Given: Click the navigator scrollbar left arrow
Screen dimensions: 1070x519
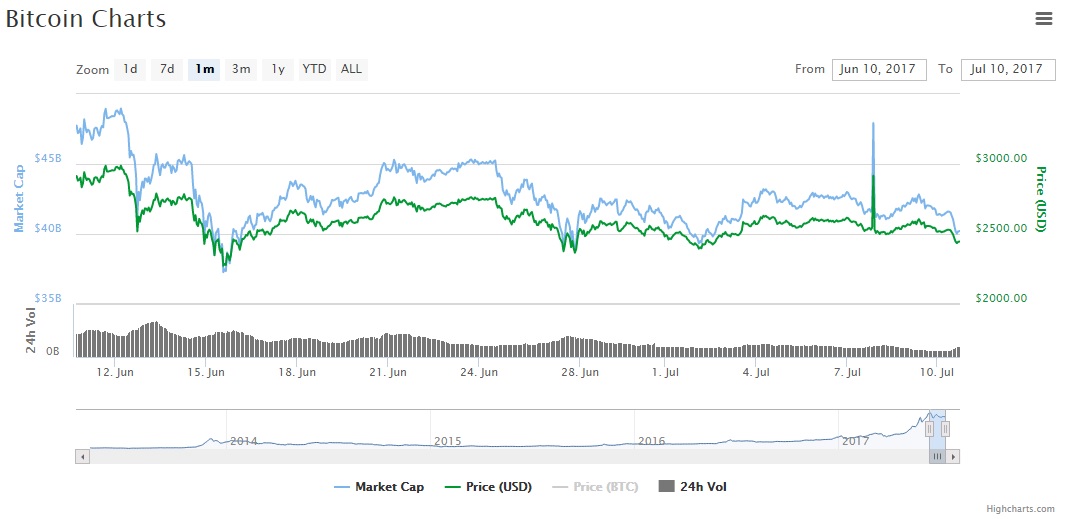Looking at the screenshot, I should [83, 457].
